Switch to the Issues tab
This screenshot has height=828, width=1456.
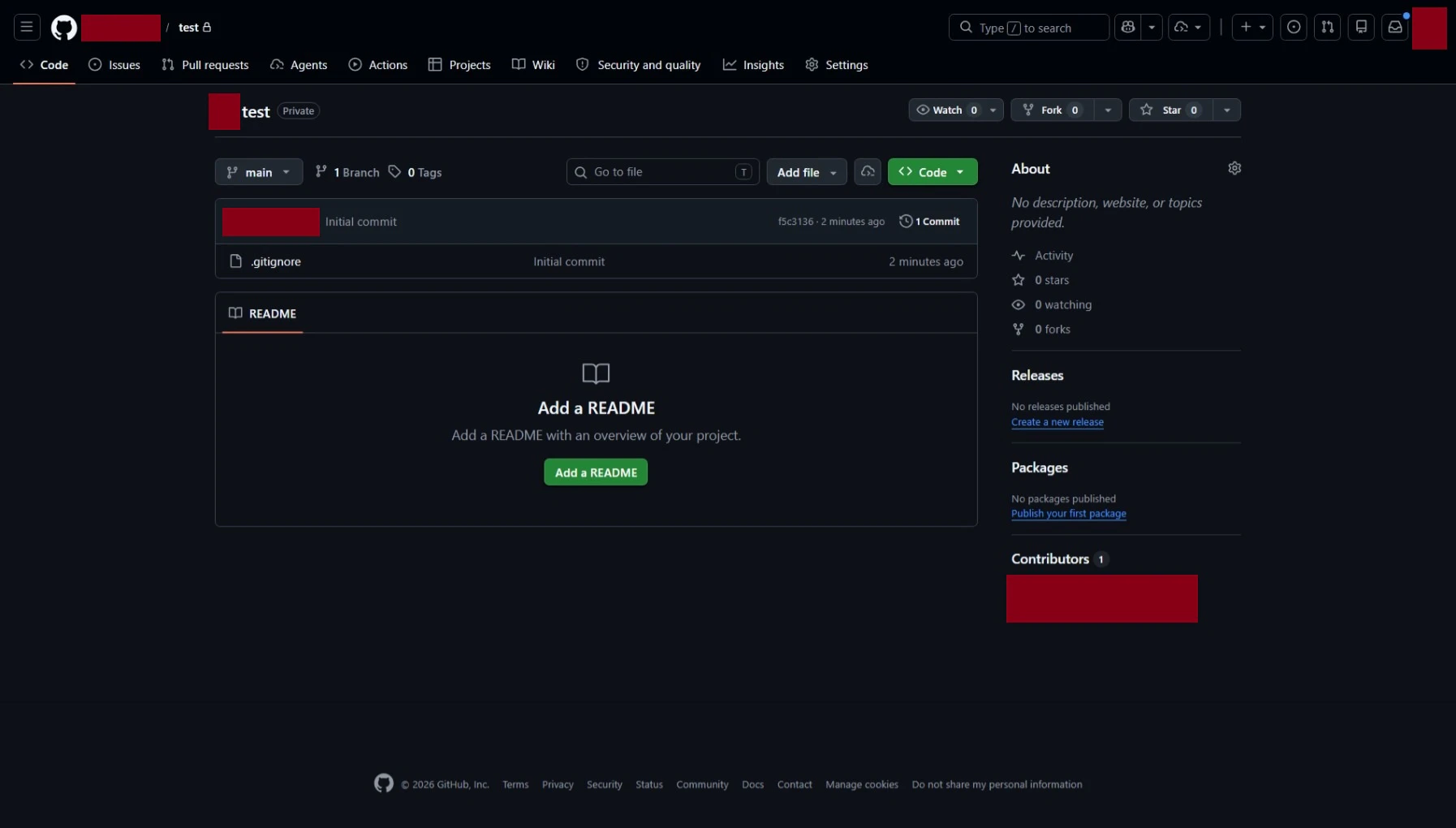point(114,65)
